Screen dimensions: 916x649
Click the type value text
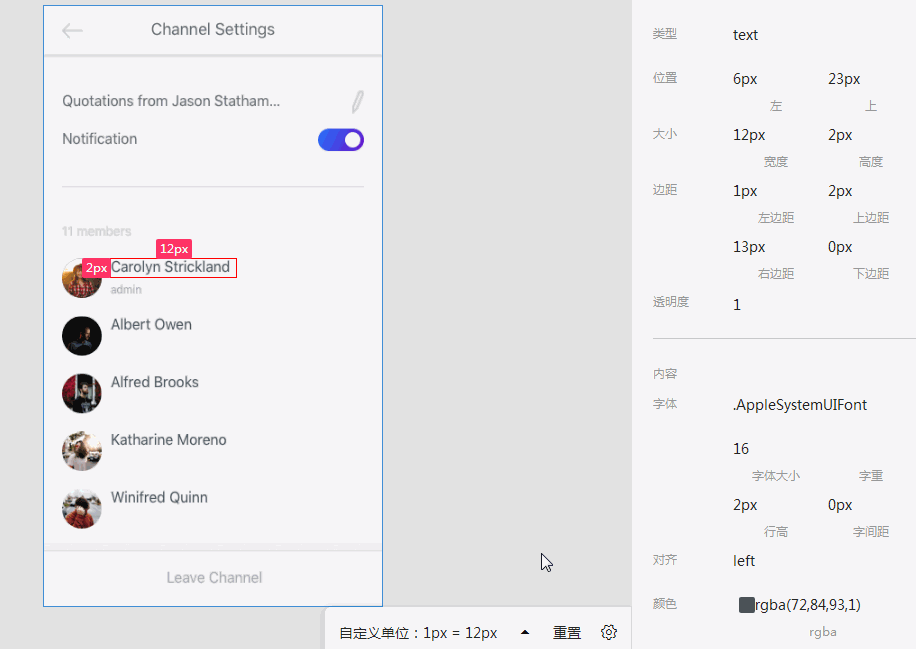coord(745,35)
